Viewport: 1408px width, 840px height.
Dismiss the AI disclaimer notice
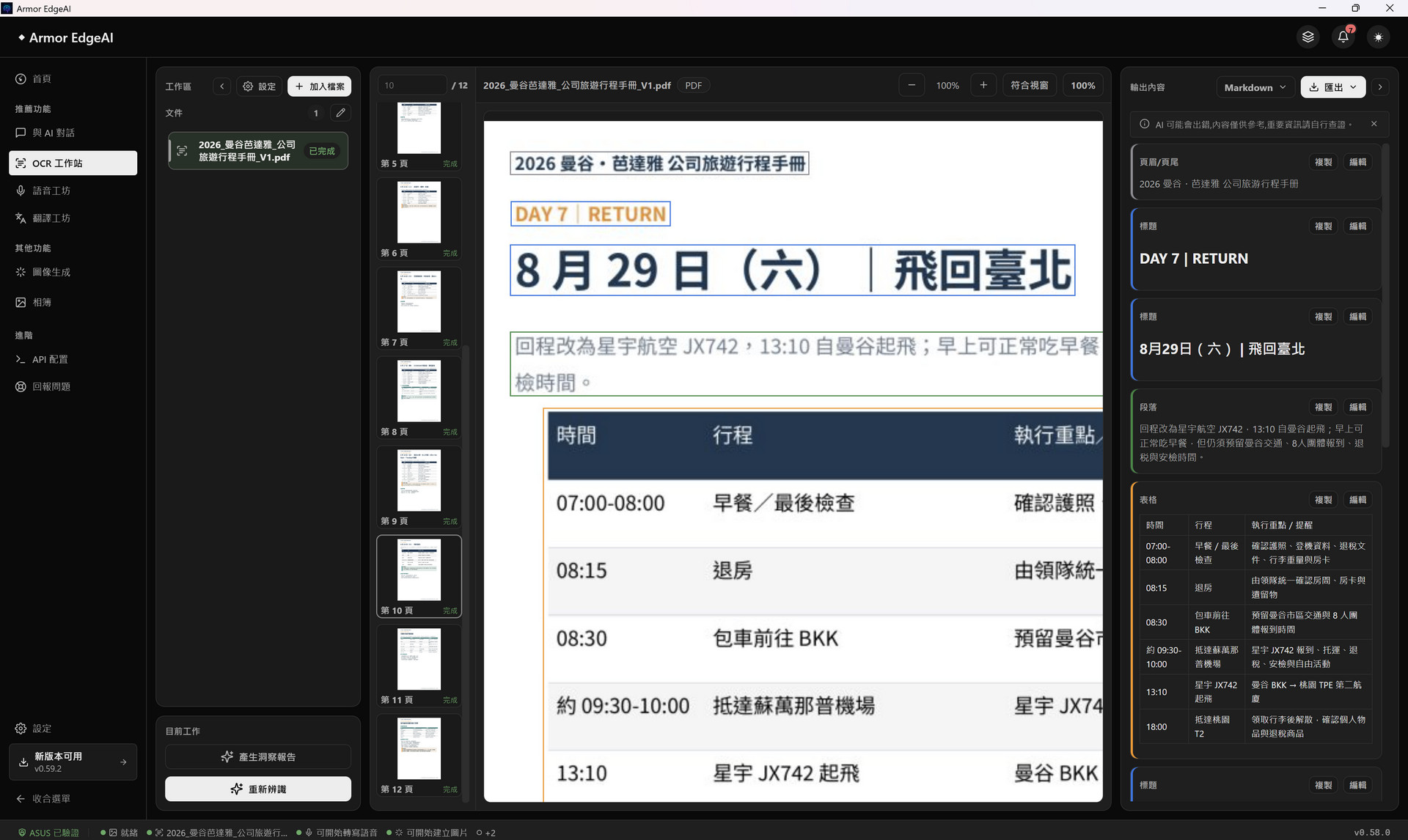click(1374, 125)
